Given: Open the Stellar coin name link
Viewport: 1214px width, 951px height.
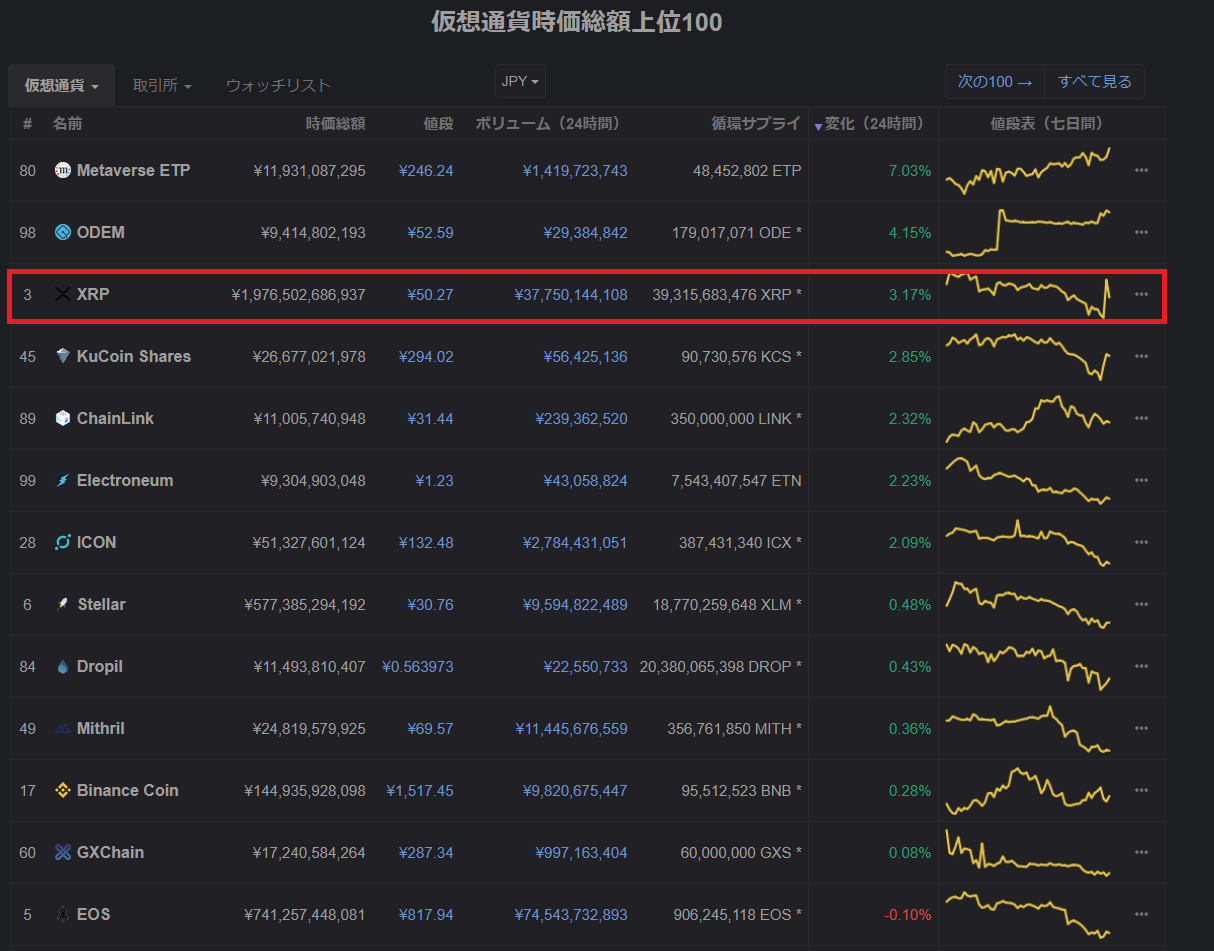Looking at the screenshot, I should click(x=101, y=605).
